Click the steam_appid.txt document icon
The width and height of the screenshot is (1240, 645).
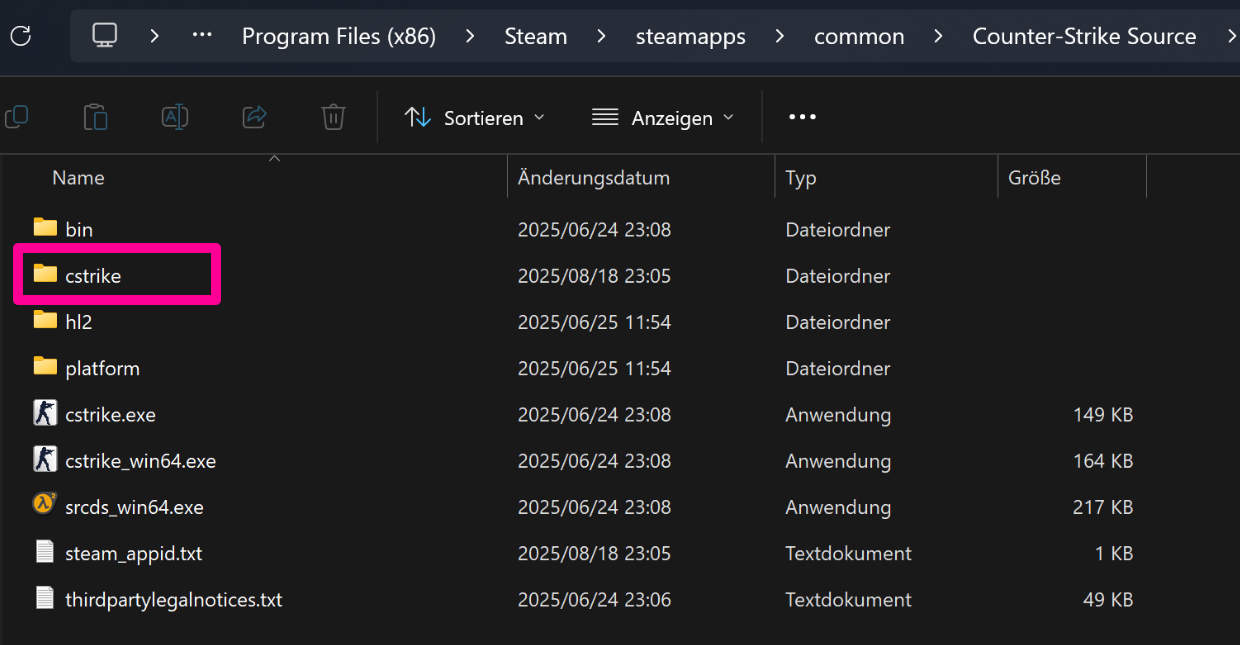(x=45, y=552)
